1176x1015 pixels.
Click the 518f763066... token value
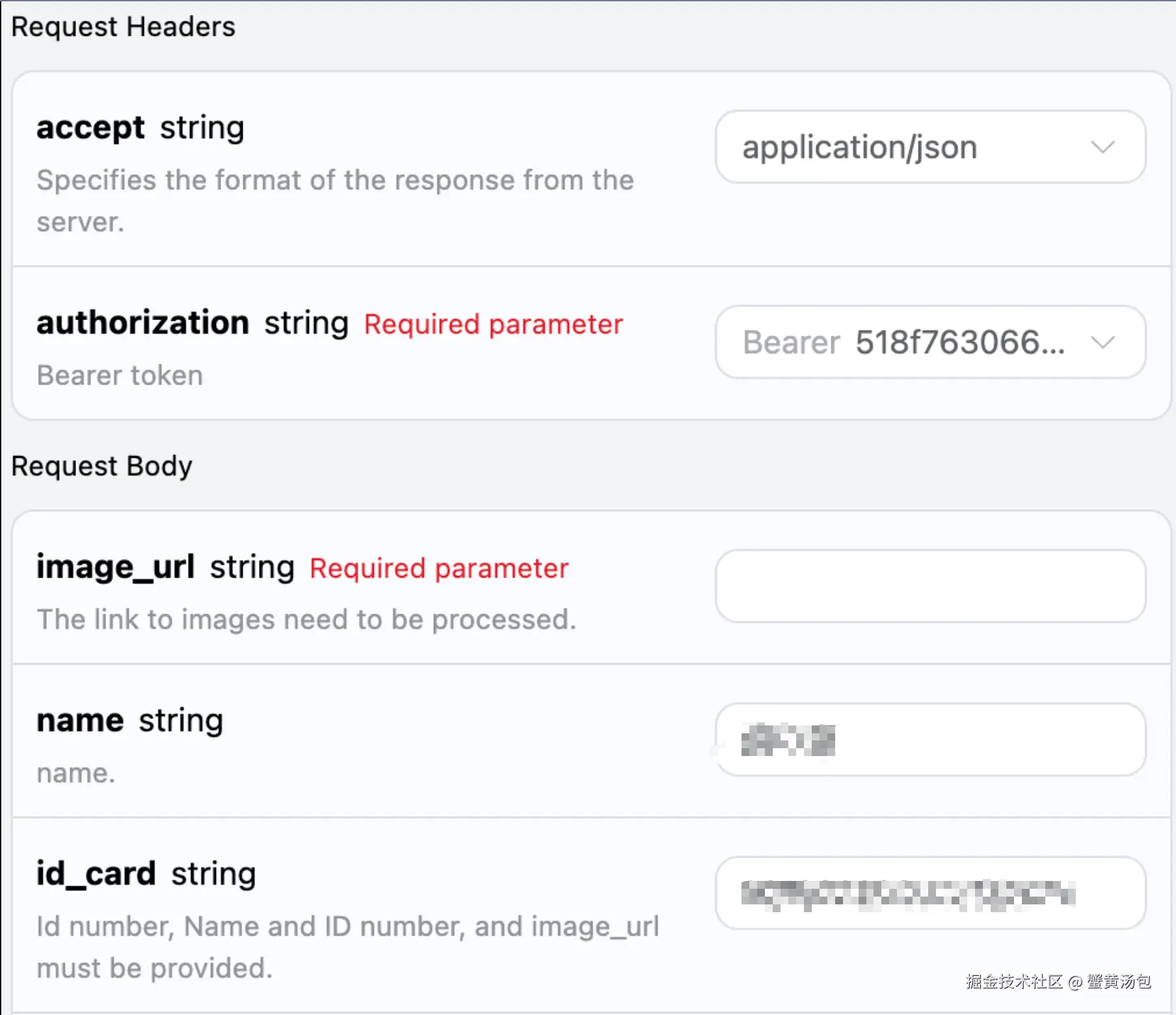(x=960, y=342)
